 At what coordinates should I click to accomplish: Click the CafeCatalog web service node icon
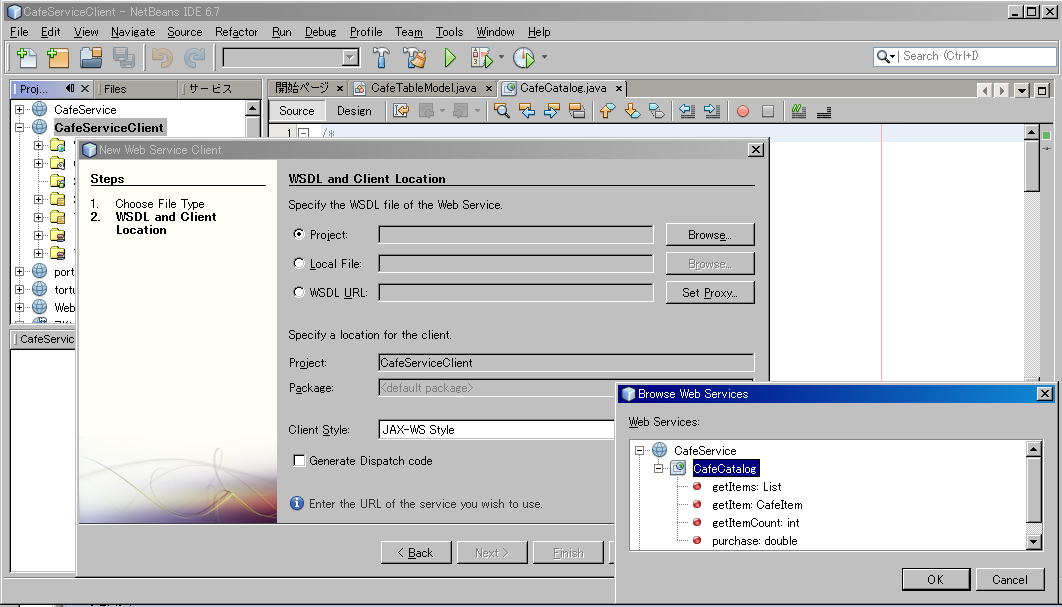point(678,468)
